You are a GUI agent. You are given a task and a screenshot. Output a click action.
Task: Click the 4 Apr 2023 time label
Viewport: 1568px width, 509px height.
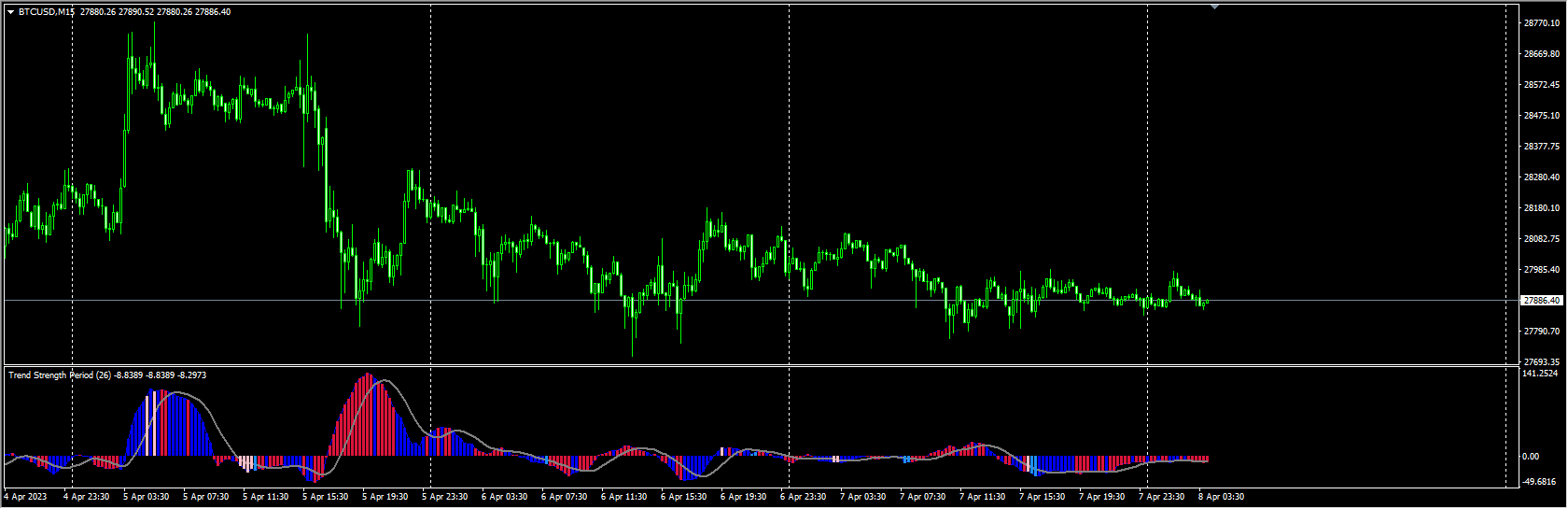(25, 497)
